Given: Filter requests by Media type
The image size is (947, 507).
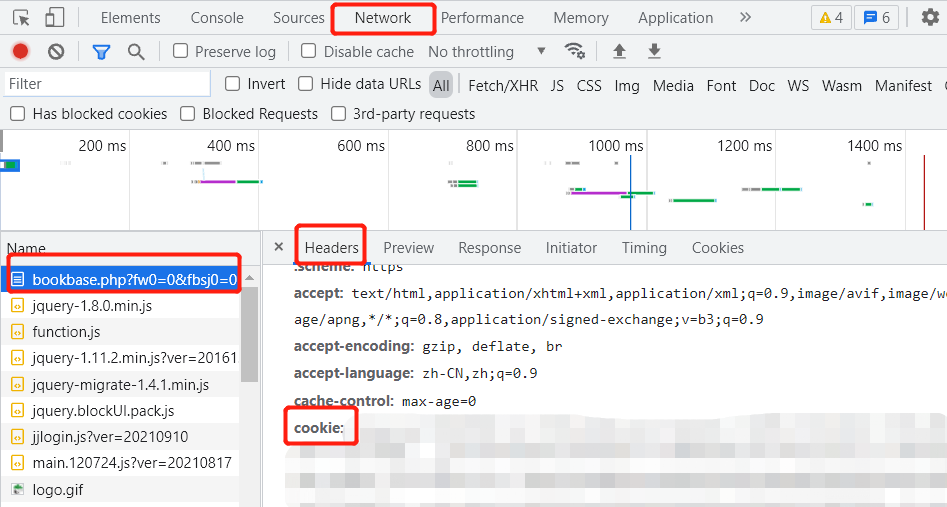Looking at the screenshot, I should coord(673,86).
